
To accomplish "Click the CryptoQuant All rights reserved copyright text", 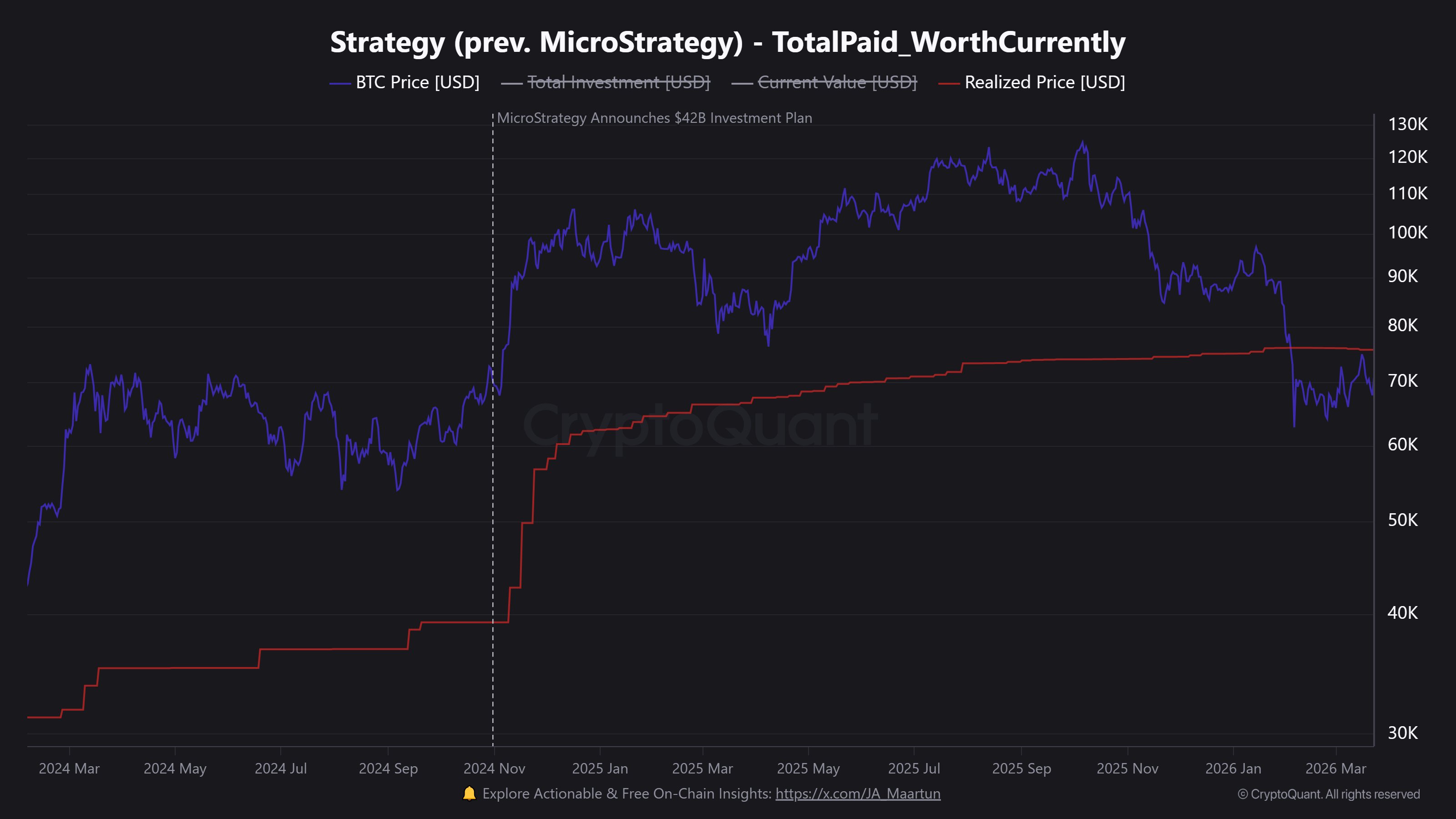I will point(1329,794).
